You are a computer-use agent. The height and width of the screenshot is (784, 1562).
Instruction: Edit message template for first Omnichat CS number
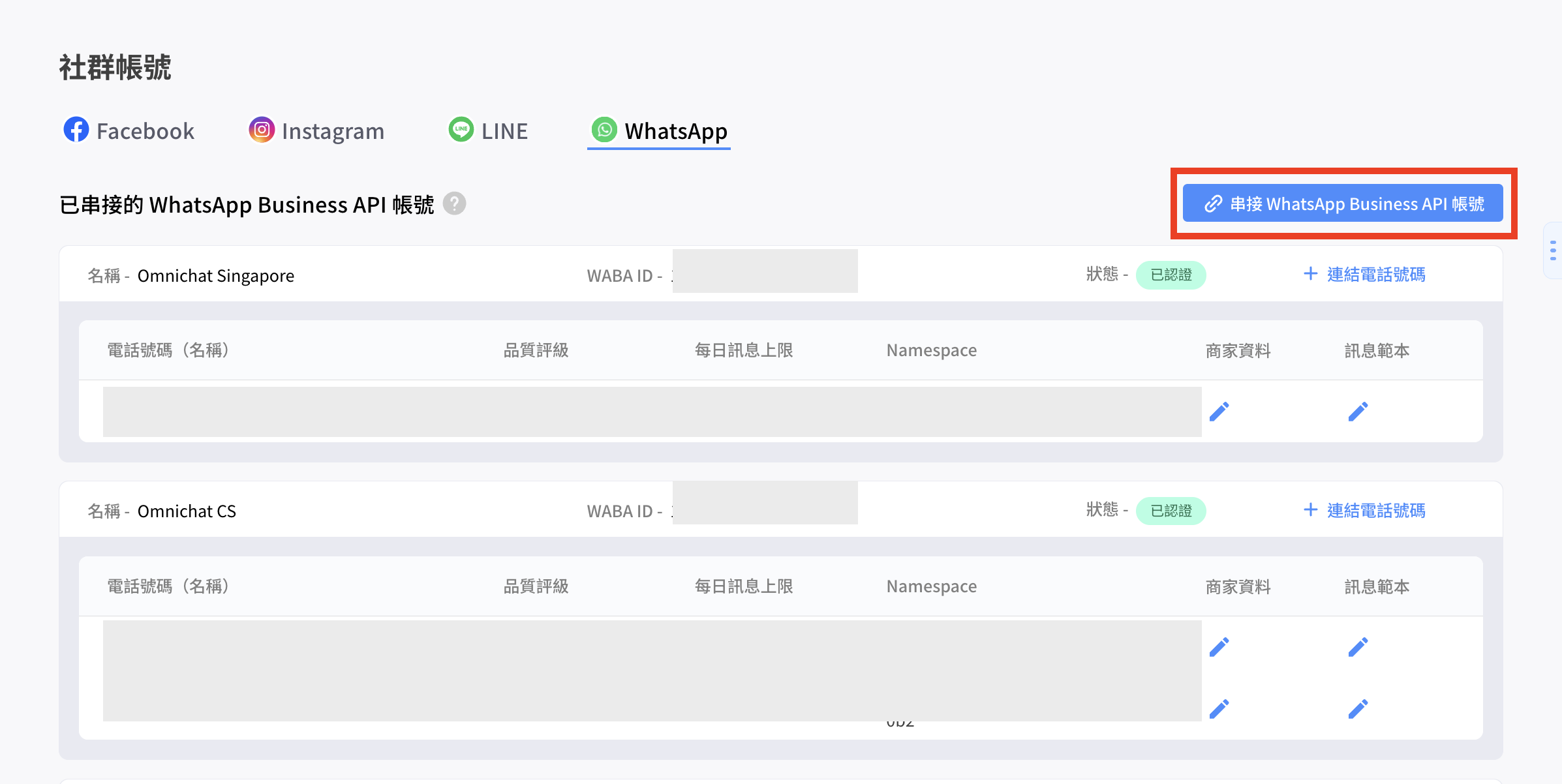click(x=1358, y=647)
